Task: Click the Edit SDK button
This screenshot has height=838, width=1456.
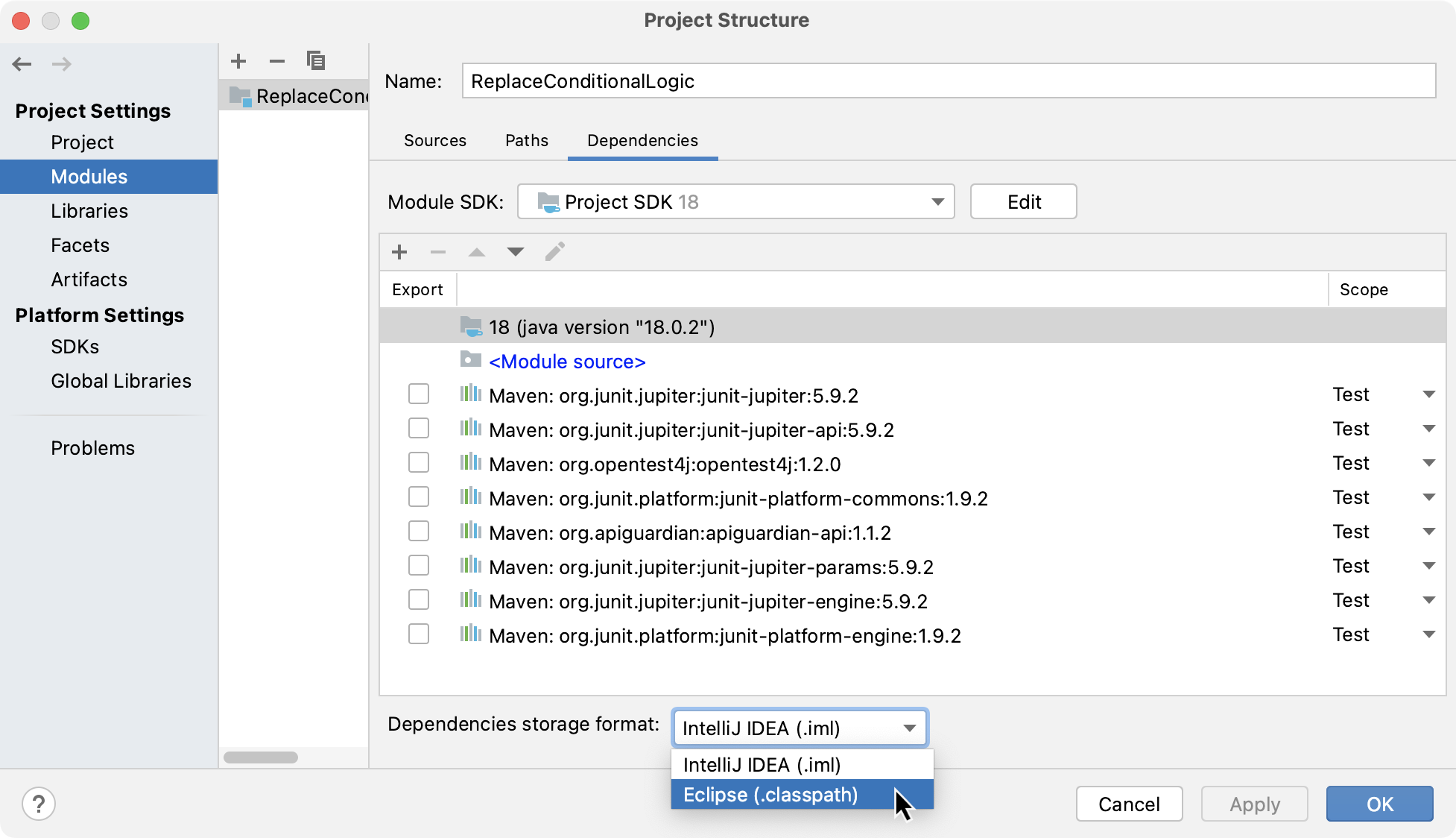Action: coord(1023,202)
